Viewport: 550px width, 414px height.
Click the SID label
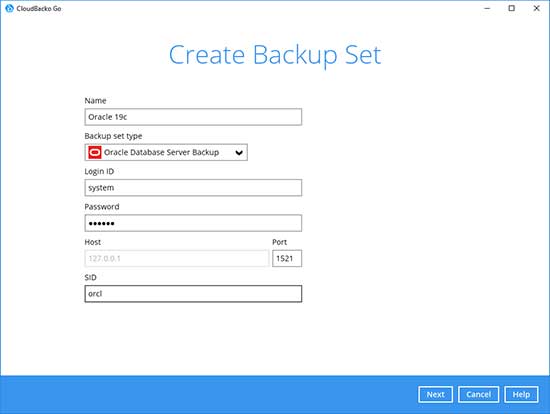90,278
